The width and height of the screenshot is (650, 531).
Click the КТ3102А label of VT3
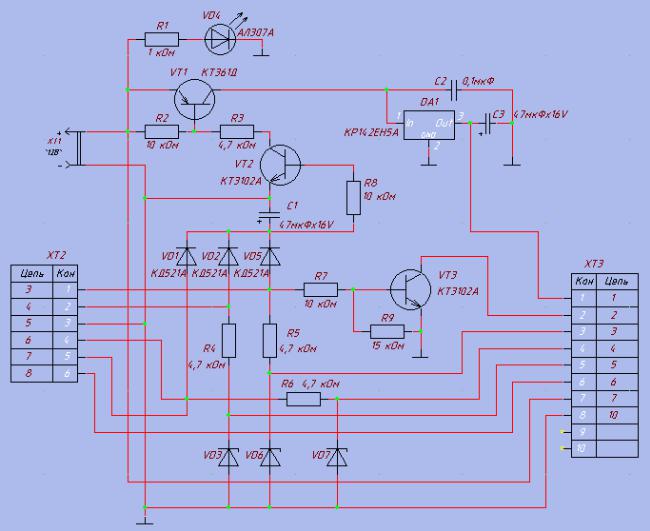click(458, 291)
